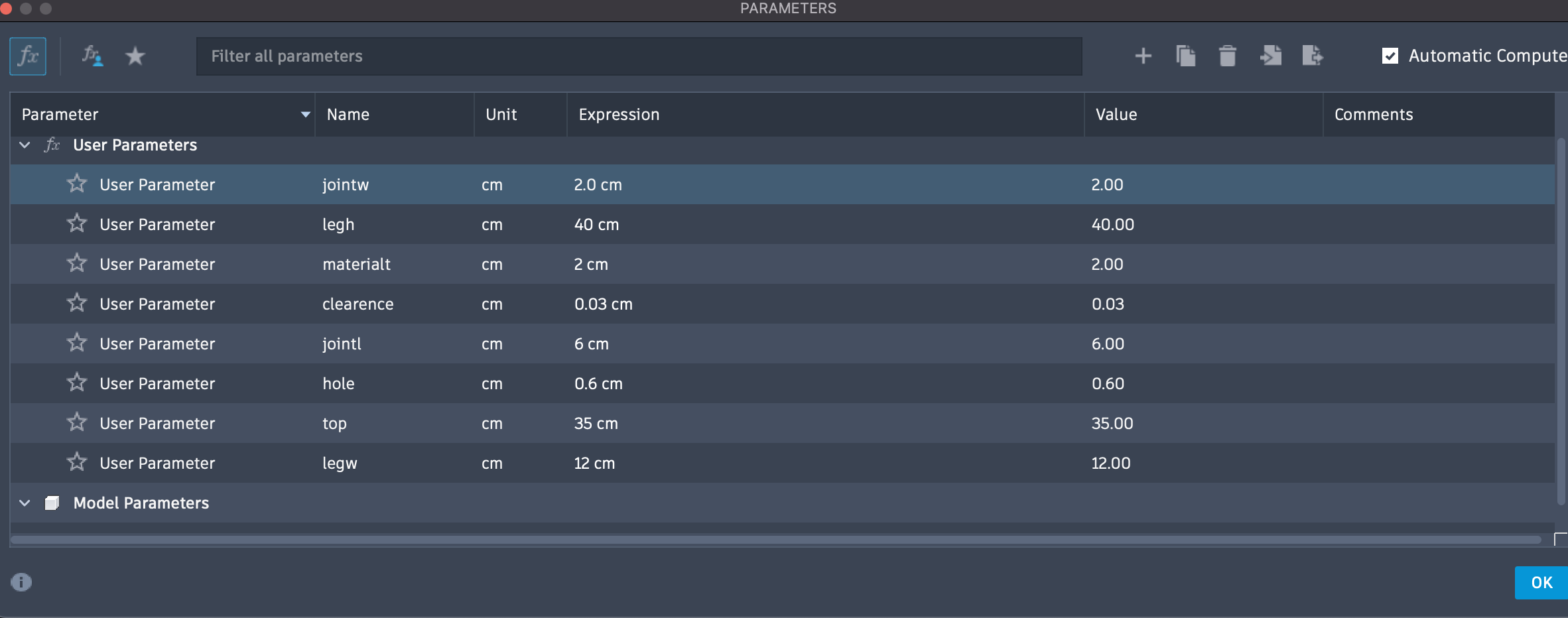The height and width of the screenshot is (618, 1568).
Task: Favorite the jointw parameter star
Action: tap(77, 184)
